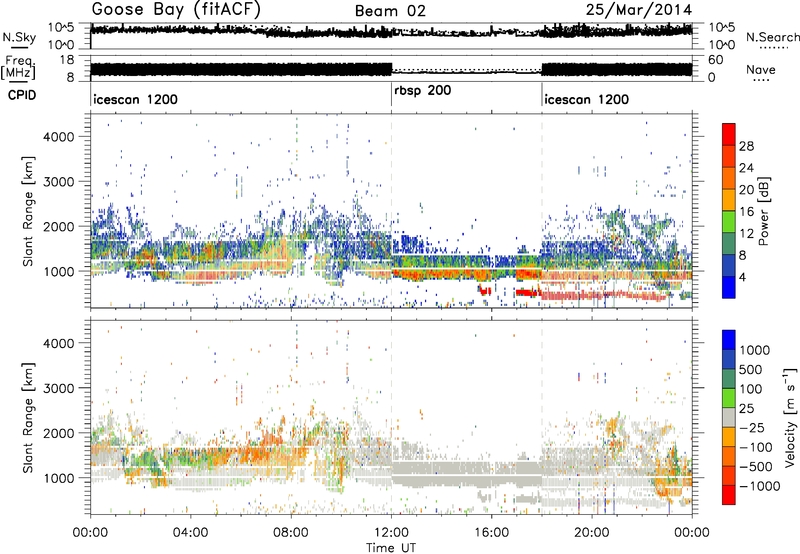Click the date "25/Mar/2014"
The height and width of the screenshot is (554, 800).
click(x=639, y=10)
